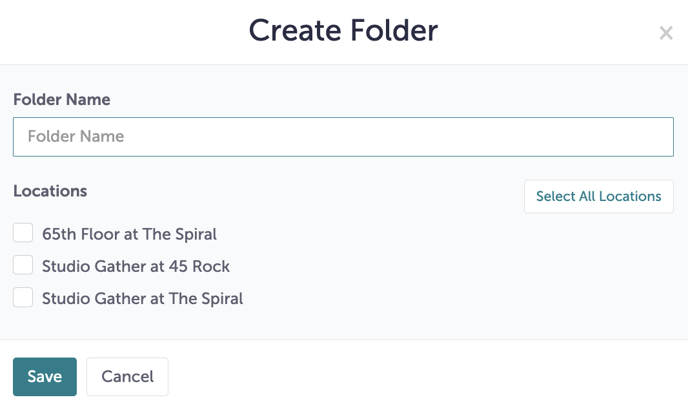Click the 'Studio Gather at The Spiral' label text
This screenshot has height=411, width=688.
[x=142, y=298]
